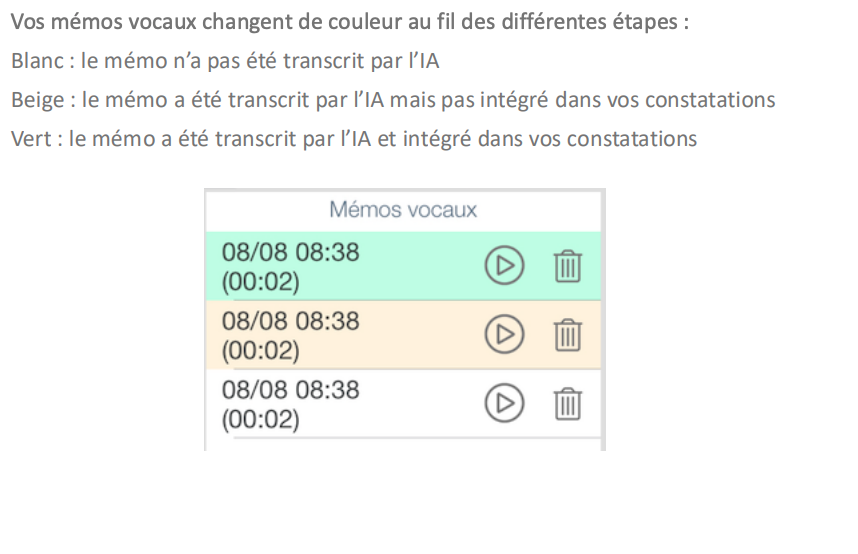
Task: Delete the beige voice memo
Action: pyautogui.click(x=568, y=334)
